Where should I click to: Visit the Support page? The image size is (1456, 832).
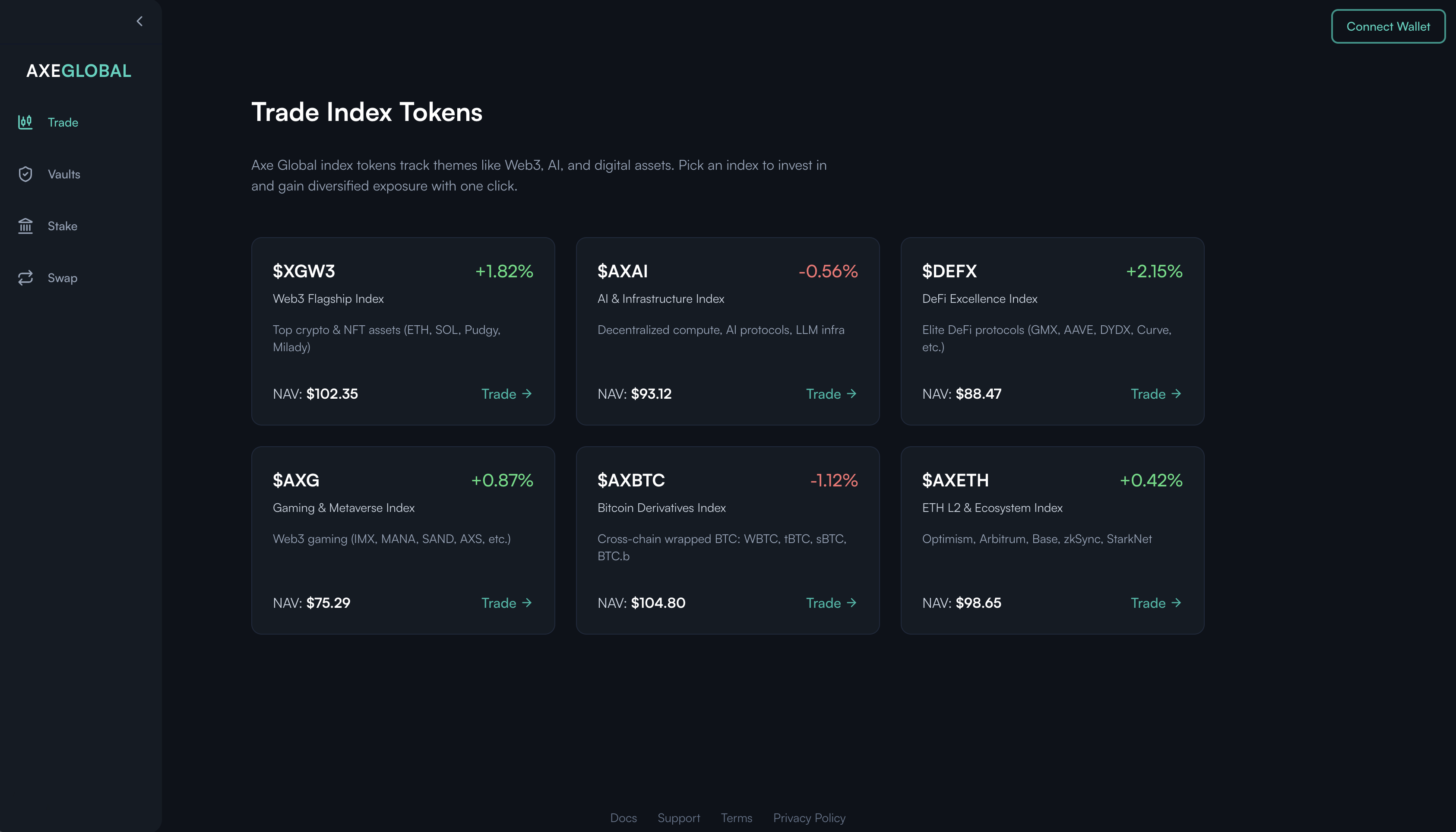click(x=678, y=818)
